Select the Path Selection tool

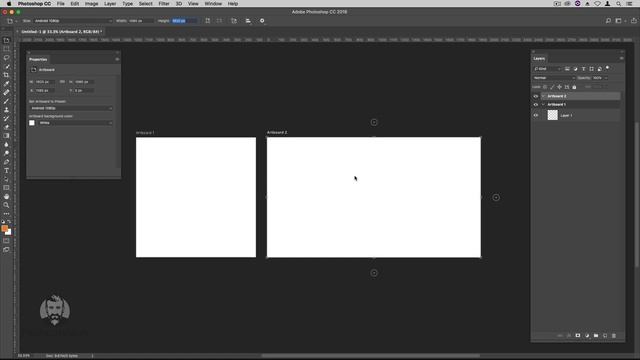(x=6, y=179)
